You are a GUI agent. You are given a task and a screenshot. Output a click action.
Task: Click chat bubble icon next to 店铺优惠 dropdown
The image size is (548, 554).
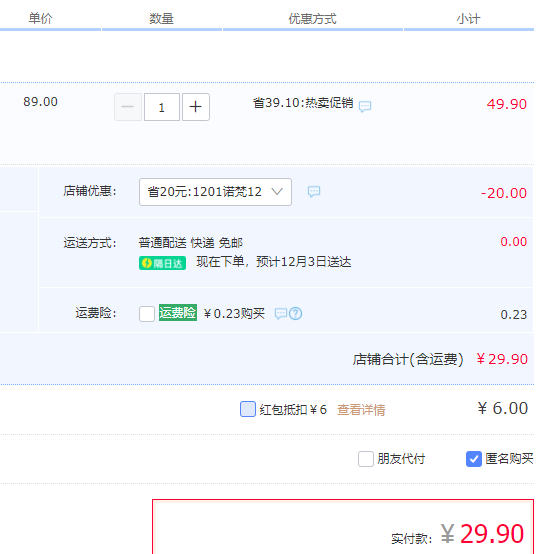click(x=314, y=191)
